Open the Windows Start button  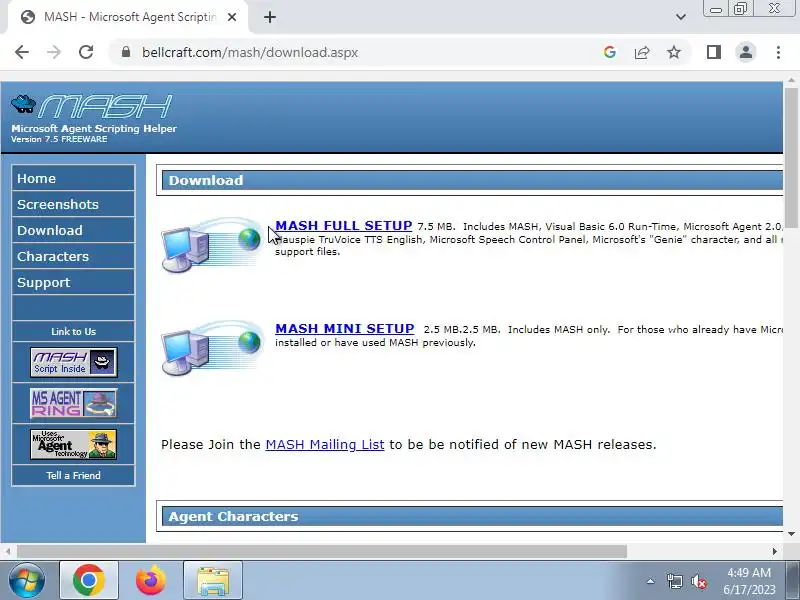pyautogui.click(x=26, y=580)
